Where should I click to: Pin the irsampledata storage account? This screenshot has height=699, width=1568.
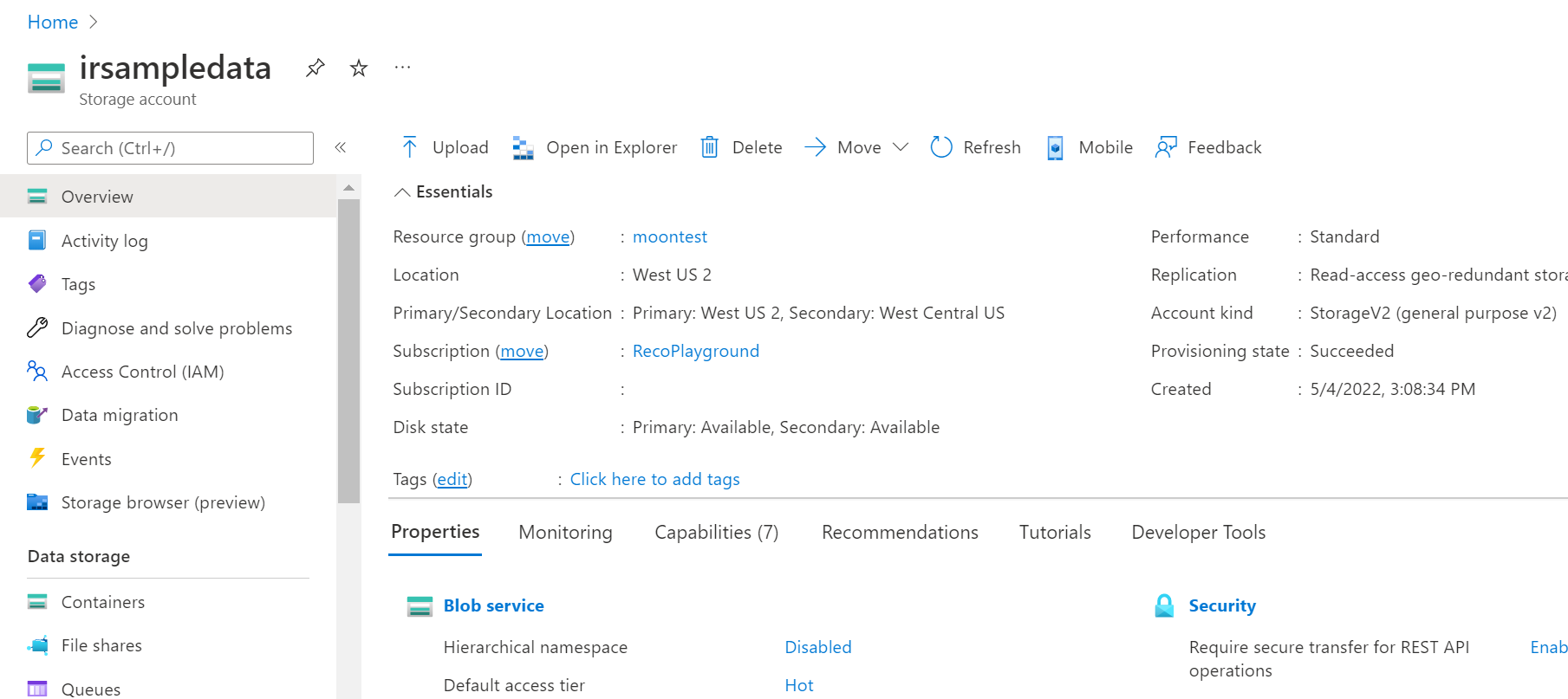click(x=316, y=68)
